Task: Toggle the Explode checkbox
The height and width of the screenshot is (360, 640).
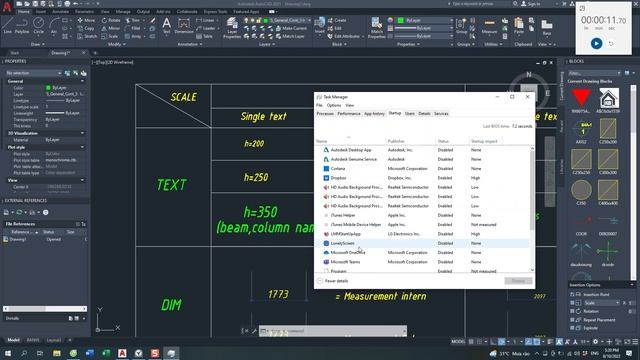Action: (572, 328)
